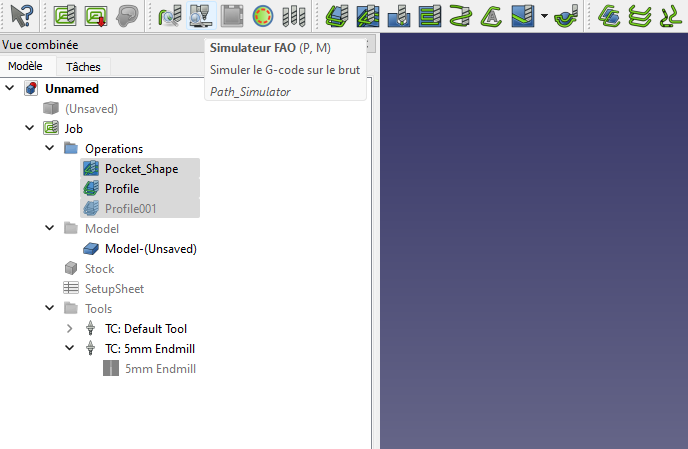The image size is (688, 449).
Task: Click the stacked green paths Array icon
Action: (640, 15)
